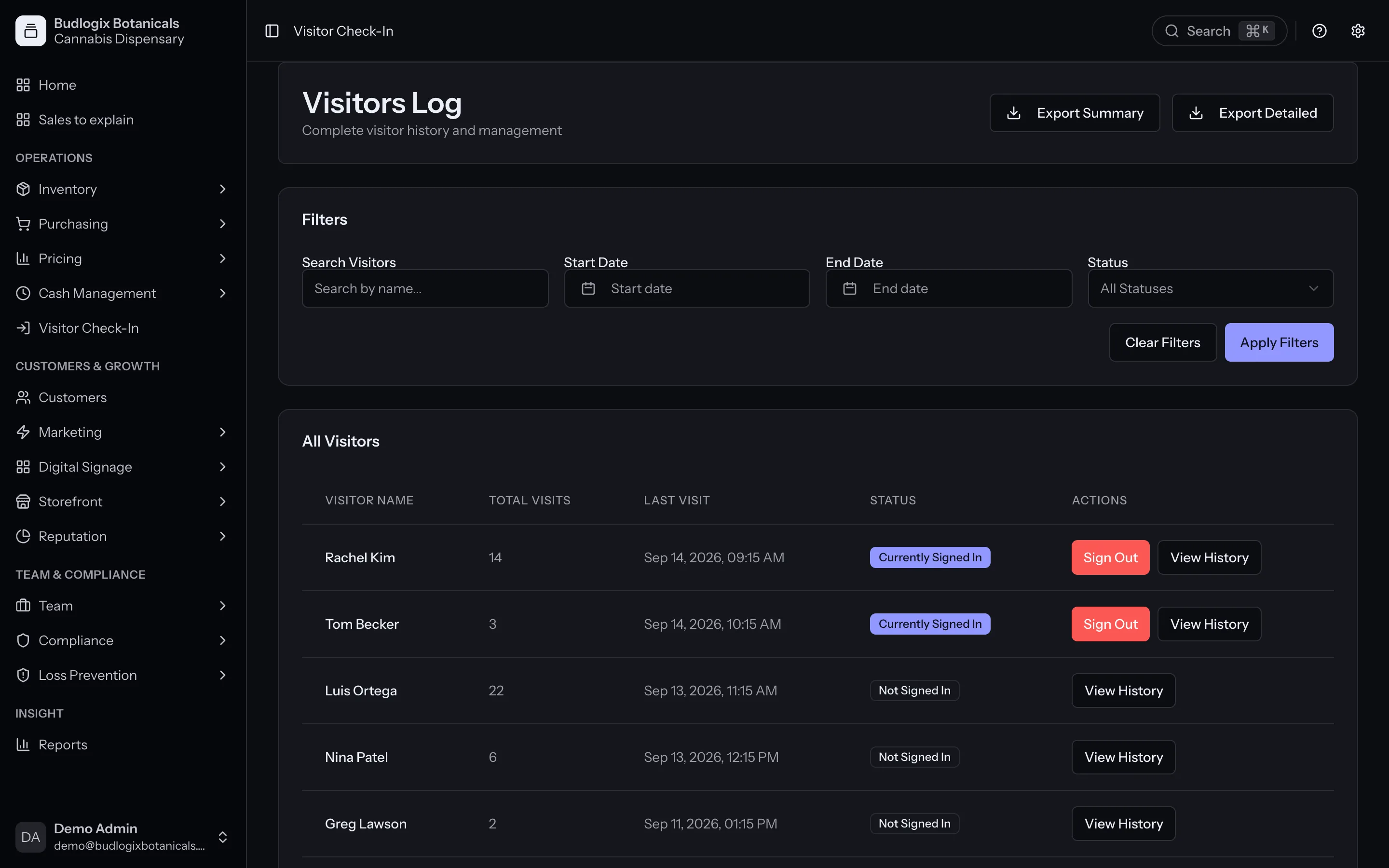Open the help question-mark icon
This screenshot has width=1389, height=868.
1319,31
